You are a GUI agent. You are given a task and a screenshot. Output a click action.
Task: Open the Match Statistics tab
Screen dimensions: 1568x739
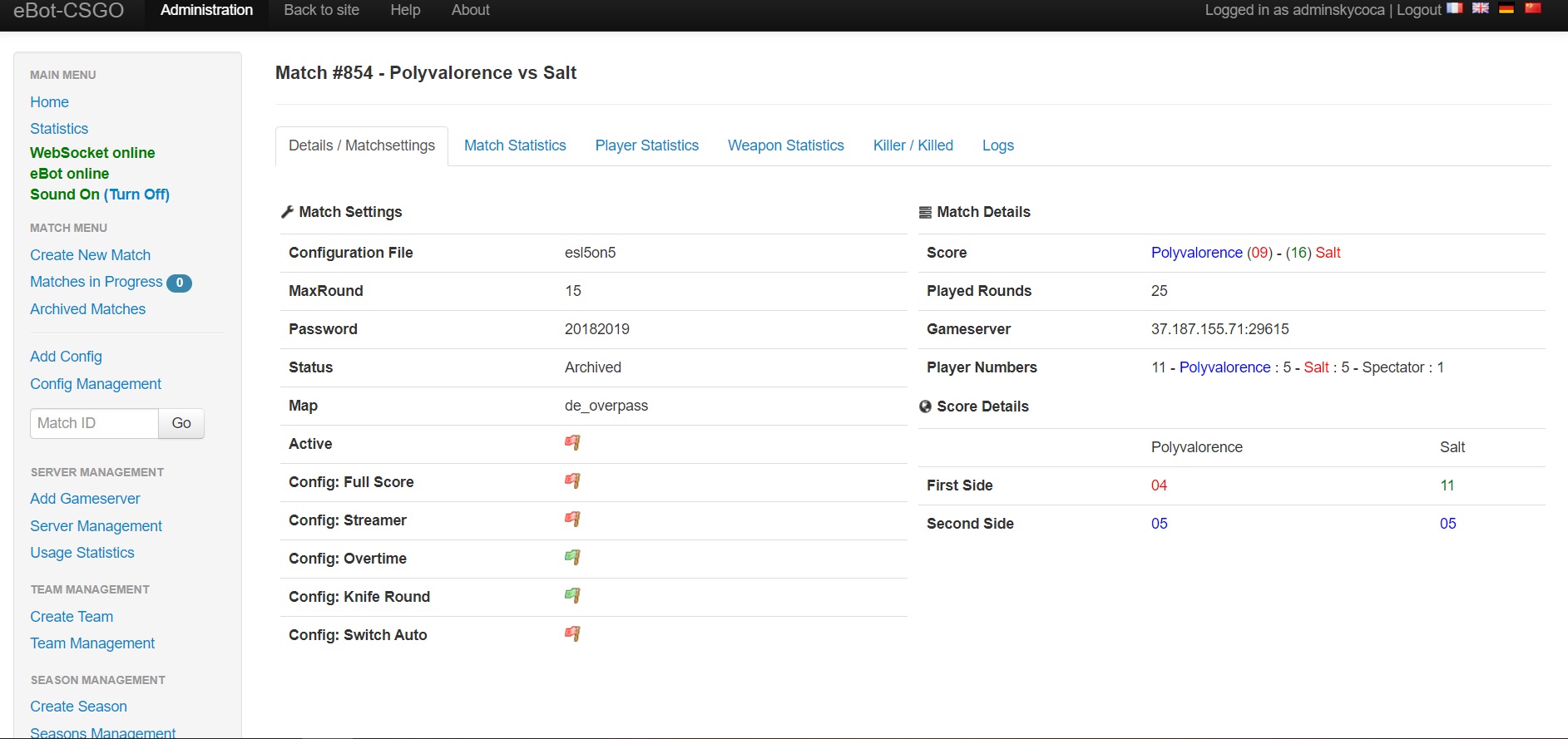[515, 145]
